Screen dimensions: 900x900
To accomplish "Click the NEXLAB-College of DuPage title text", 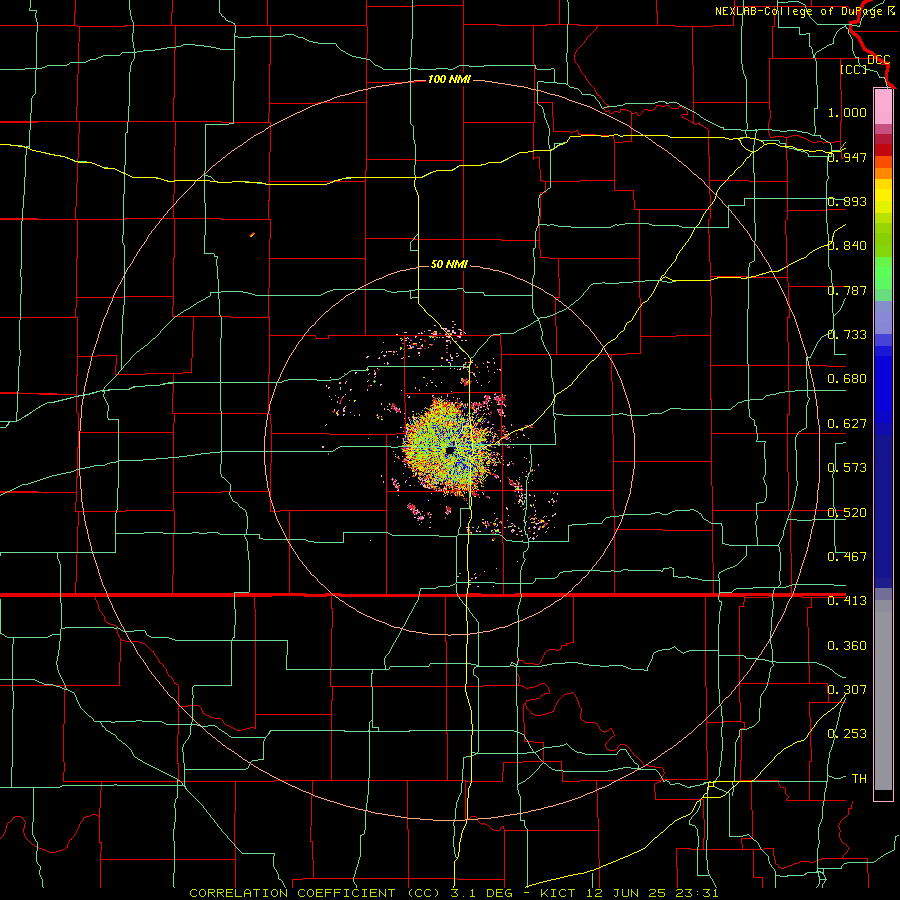I will 804,11.
